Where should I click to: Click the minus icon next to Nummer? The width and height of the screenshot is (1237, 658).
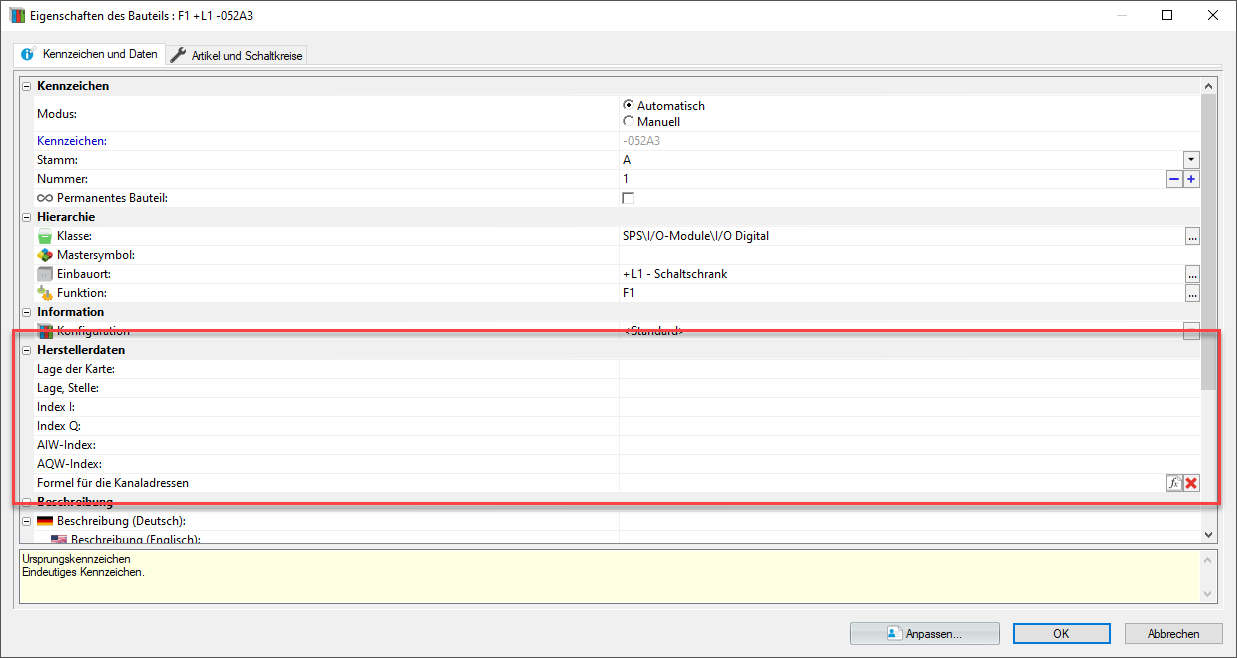pos(1174,179)
